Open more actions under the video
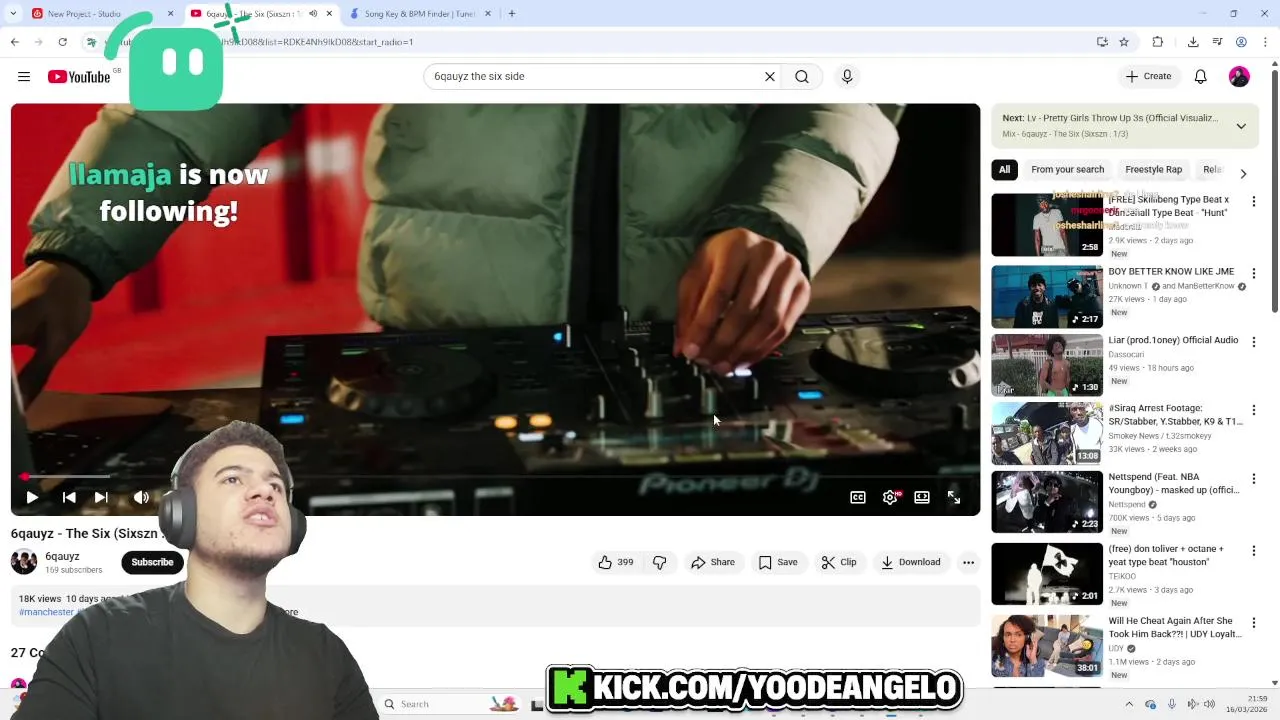1280x720 pixels. [x=968, y=562]
